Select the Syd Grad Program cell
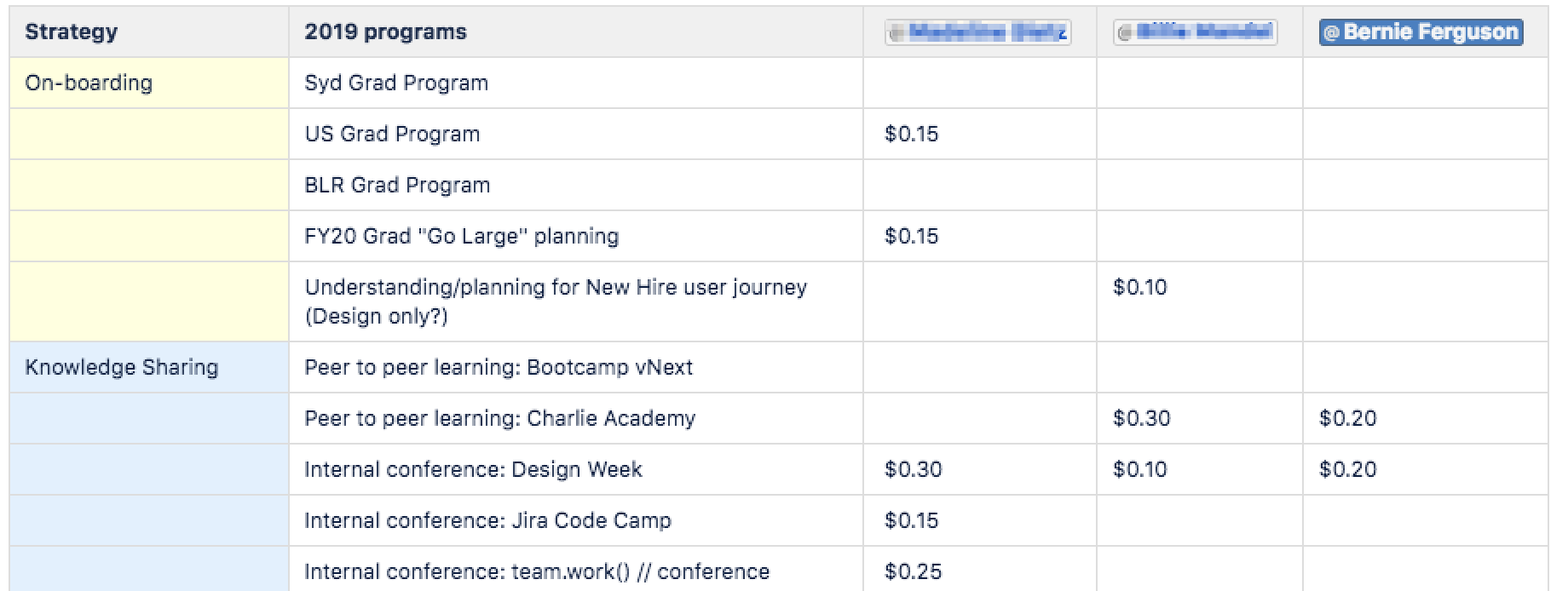1568x591 pixels. (576, 83)
